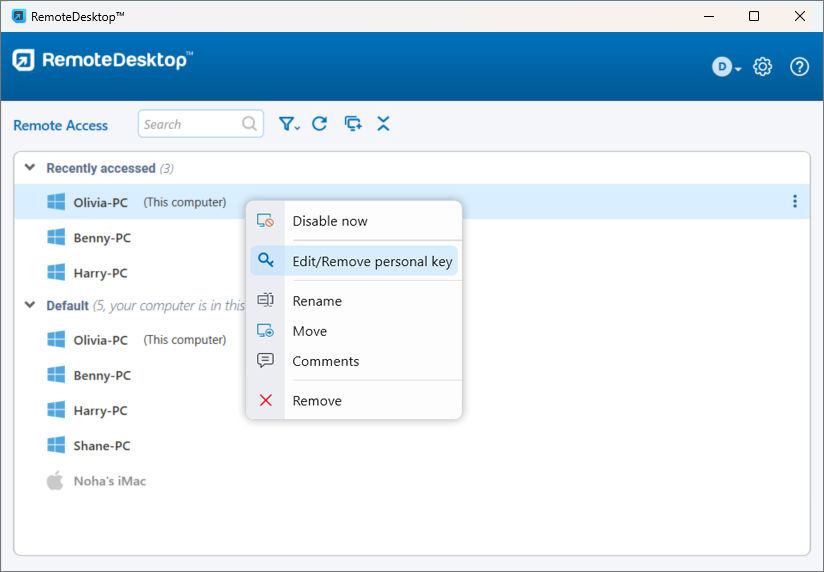Screen dimensions: 824x572
Task: Select Rename in the context menu
Action: click(316, 301)
